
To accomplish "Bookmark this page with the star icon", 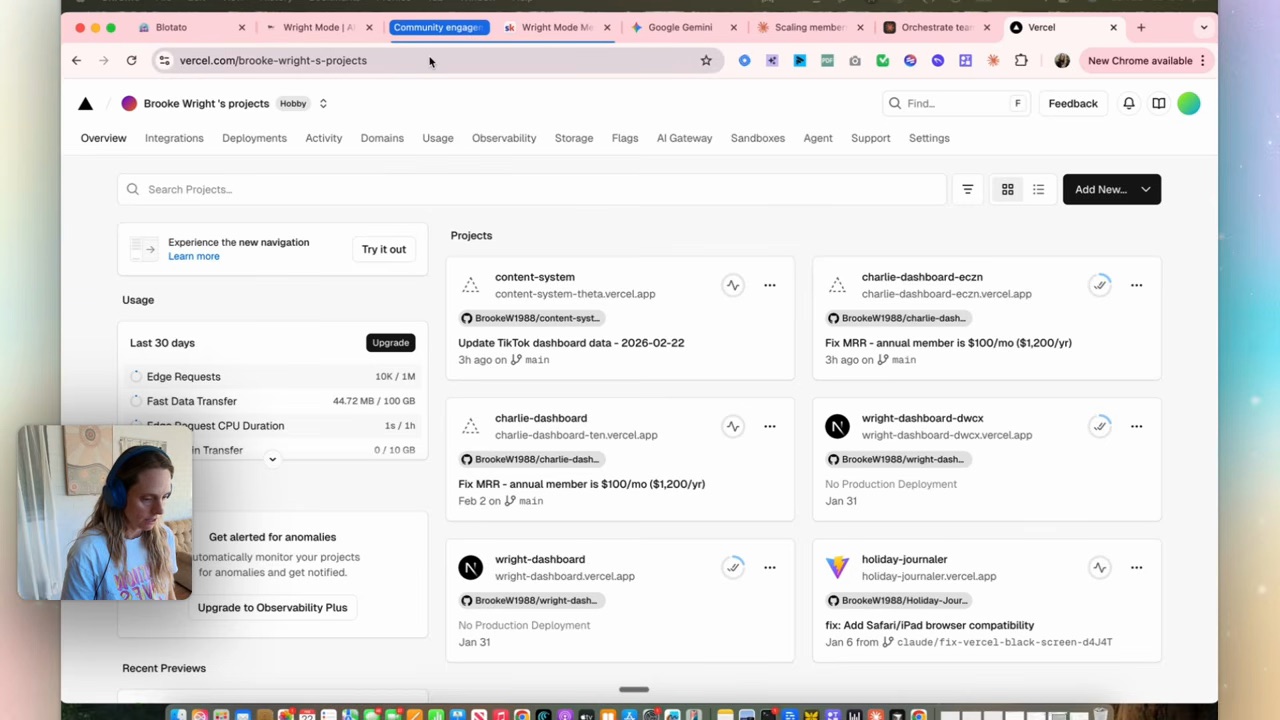I will tap(706, 60).
